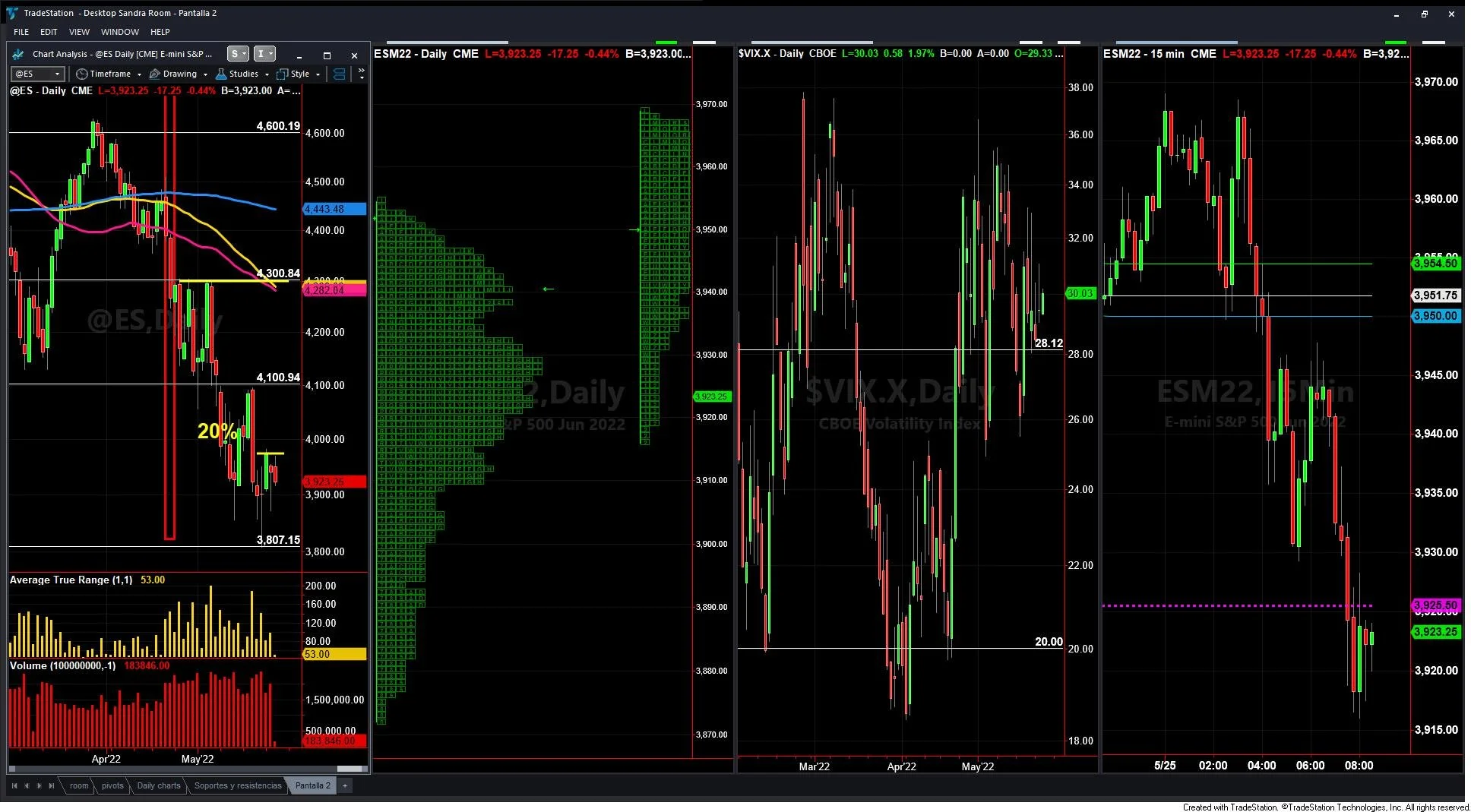Click the 30.03 green price tag on VIX chart

[1080, 293]
